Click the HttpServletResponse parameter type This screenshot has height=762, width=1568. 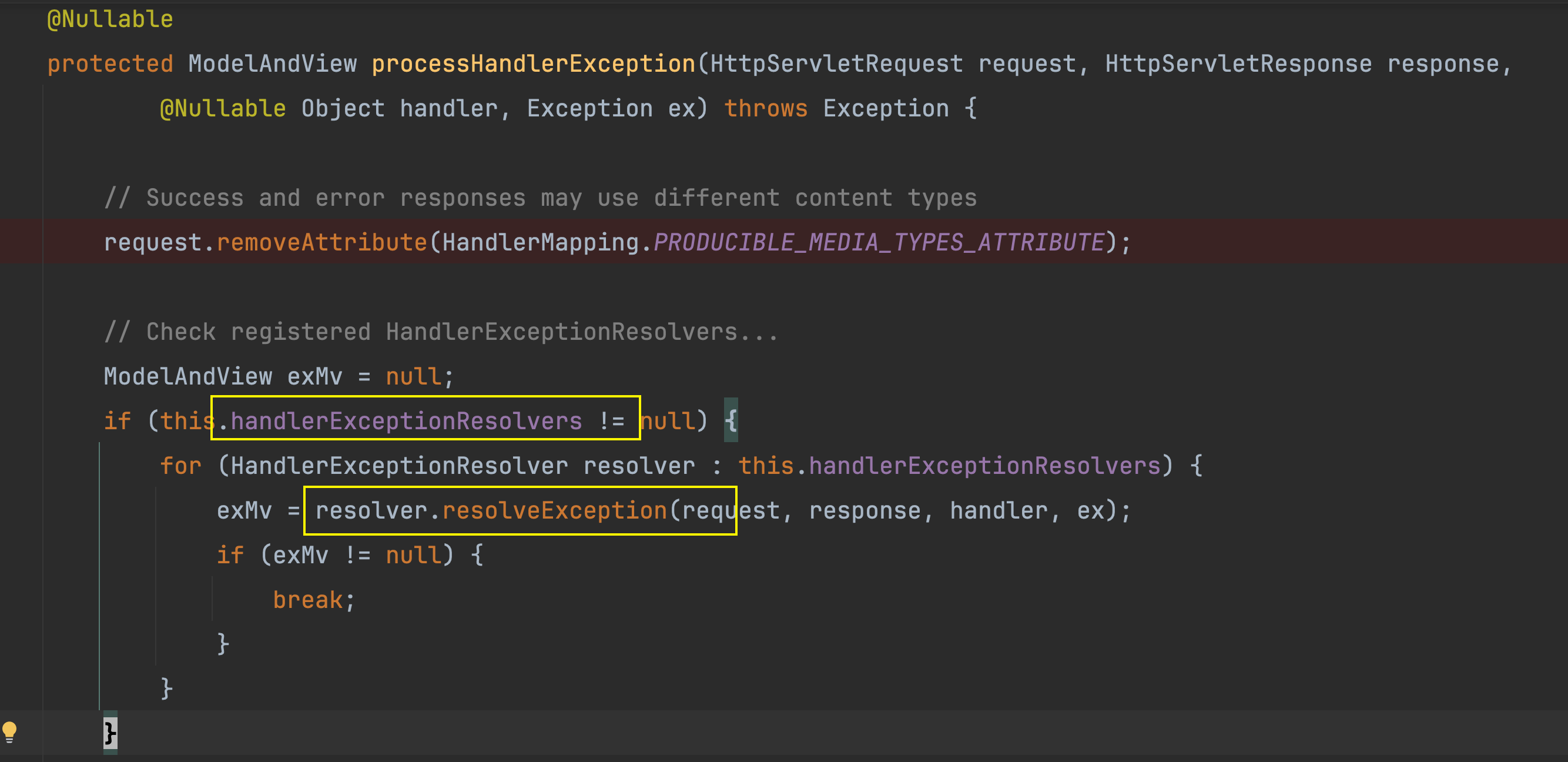(1238, 64)
